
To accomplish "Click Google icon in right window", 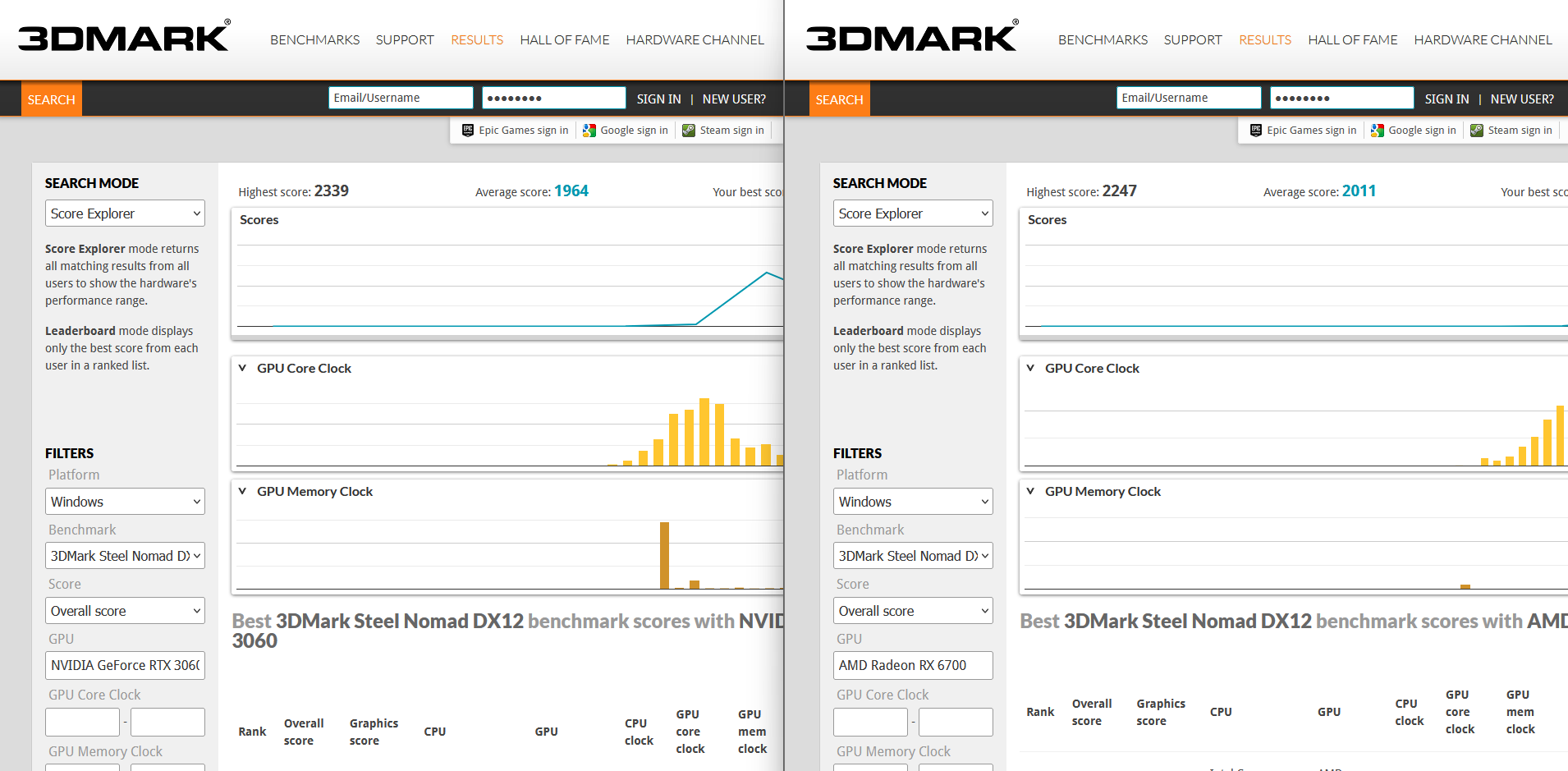I will (x=1378, y=130).
